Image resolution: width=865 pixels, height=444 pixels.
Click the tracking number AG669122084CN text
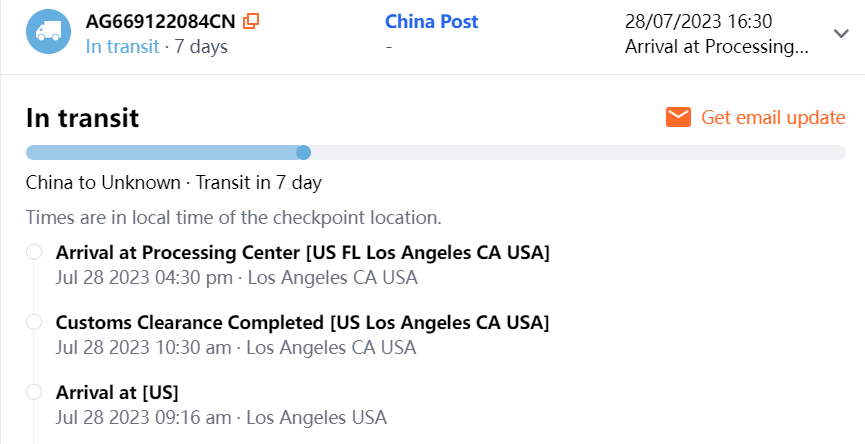(161, 21)
